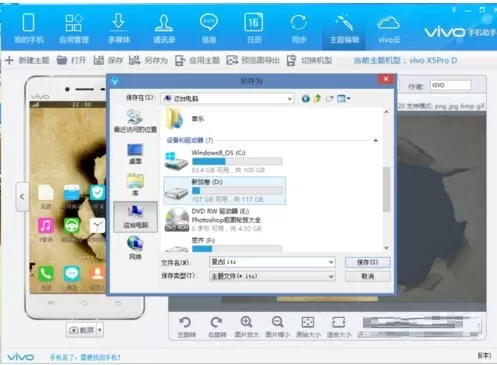Select the (F:) drive entry
The image size is (497, 365).
224,244
